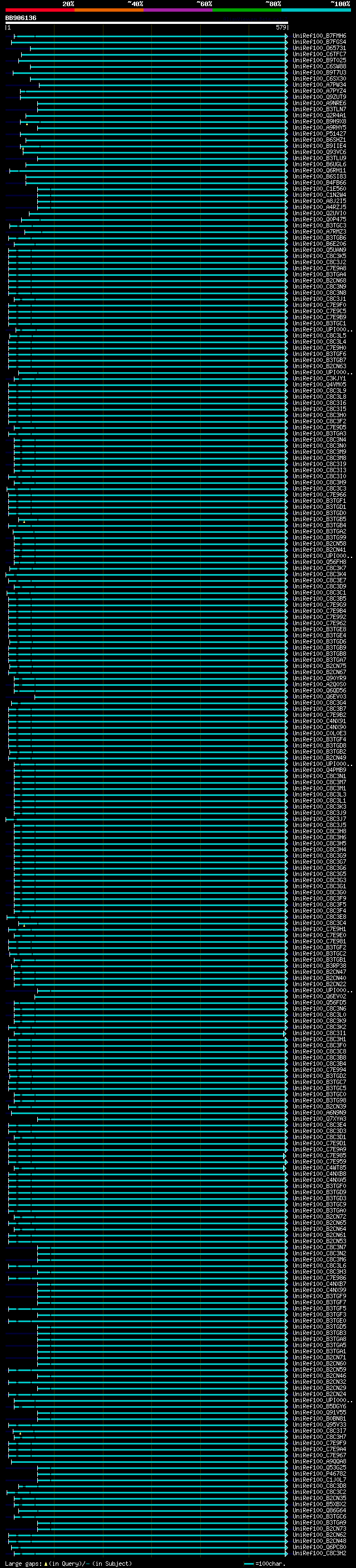Choose the UniRef100_B9H9X8 entry
The width and height of the screenshot is (356, 1568).
click(x=319, y=122)
